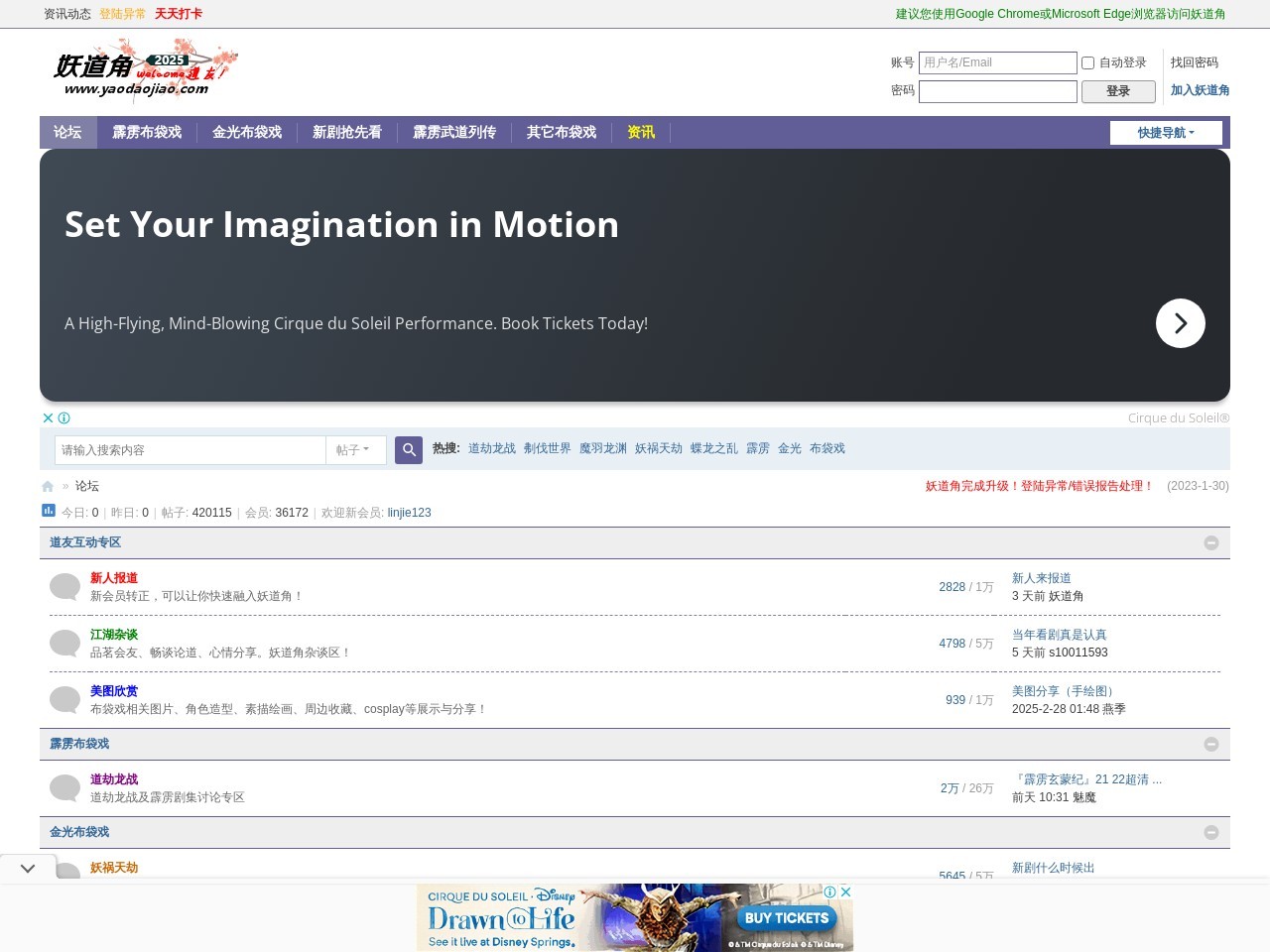Click the hot search term 金光
The width and height of the screenshot is (1270, 952).
point(790,448)
